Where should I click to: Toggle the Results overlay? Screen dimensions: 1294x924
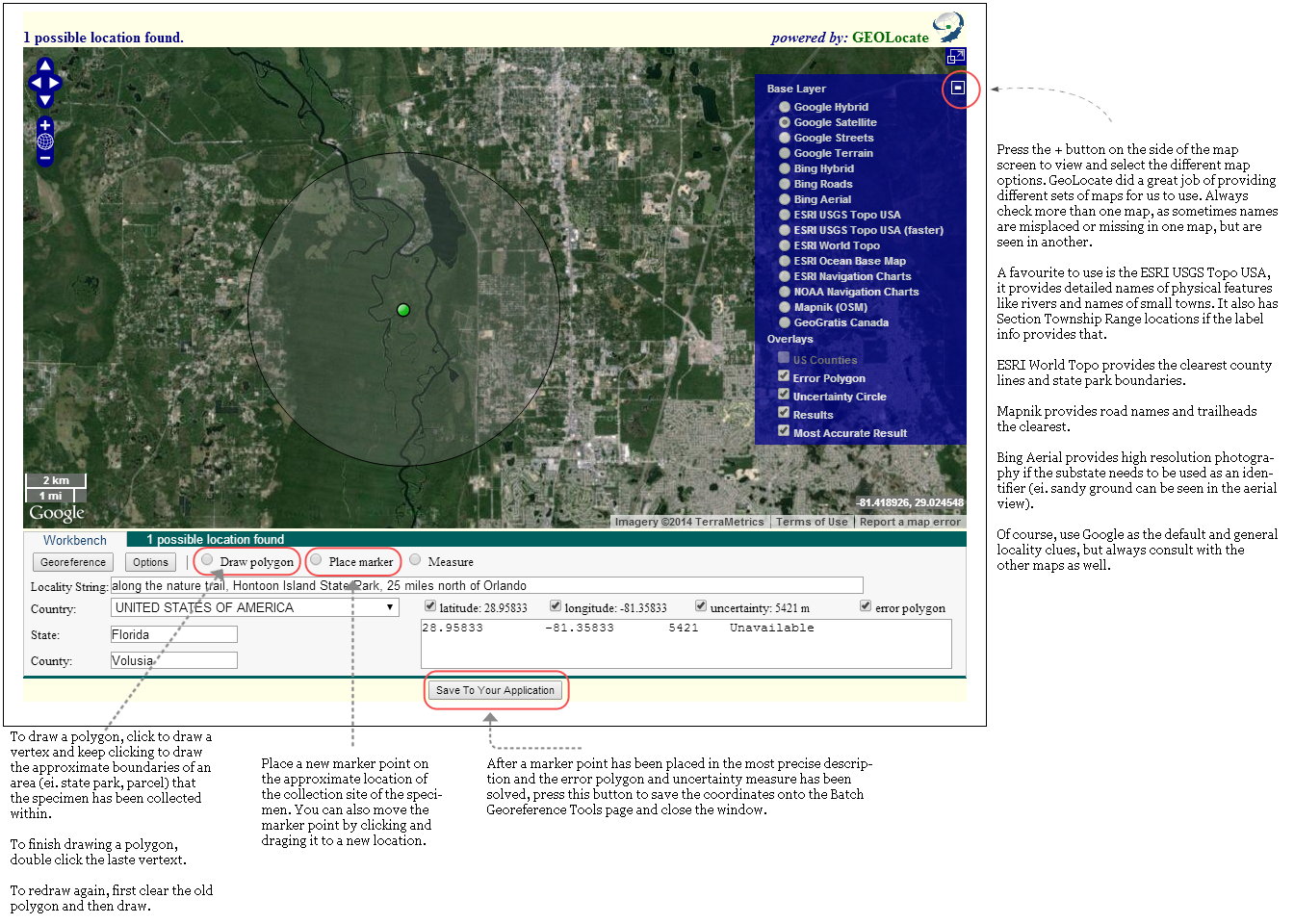pyautogui.click(x=784, y=413)
